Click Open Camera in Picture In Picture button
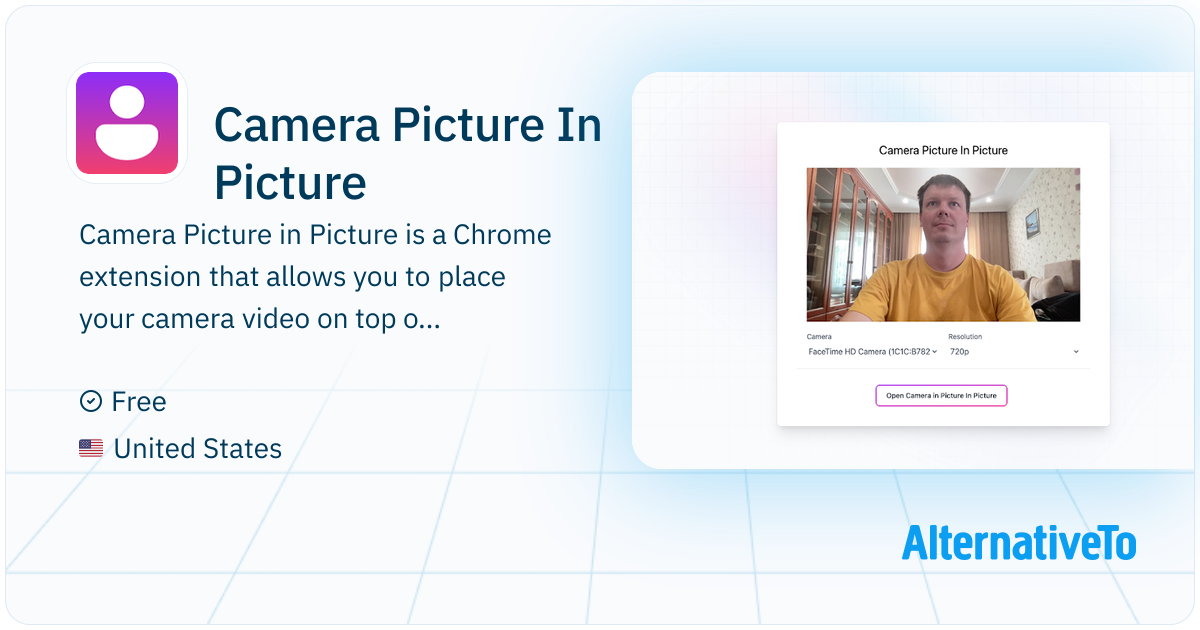This screenshot has width=1200, height=630. (941, 396)
